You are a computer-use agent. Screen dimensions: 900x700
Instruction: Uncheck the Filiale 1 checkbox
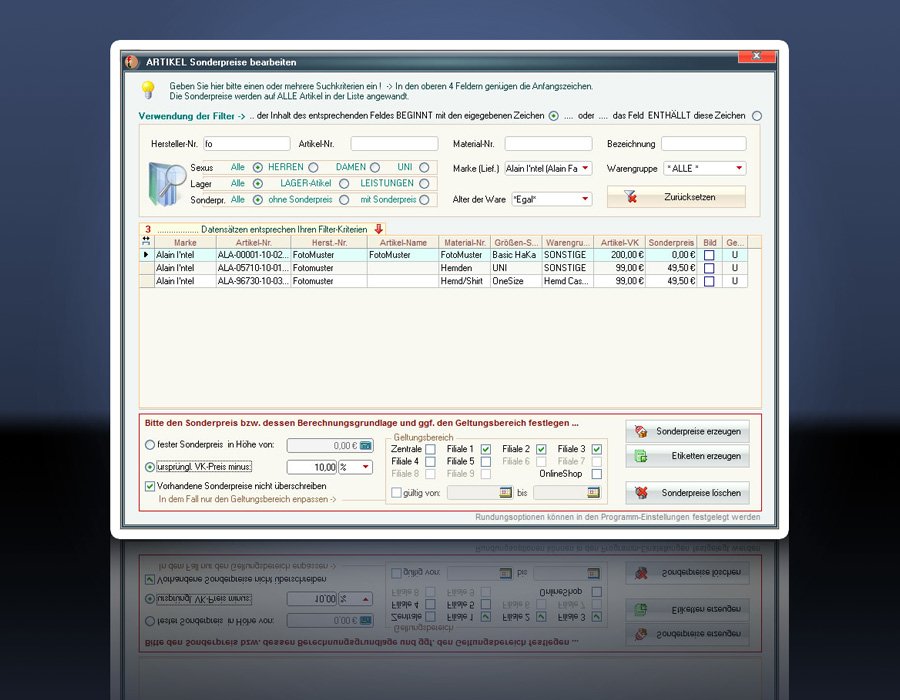click(486, 449)
